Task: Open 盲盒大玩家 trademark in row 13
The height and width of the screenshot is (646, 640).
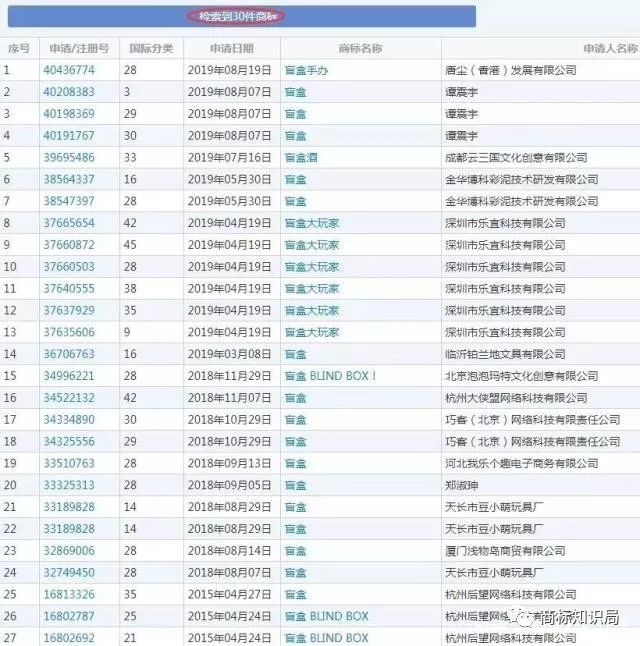Action: pos(312,332)
